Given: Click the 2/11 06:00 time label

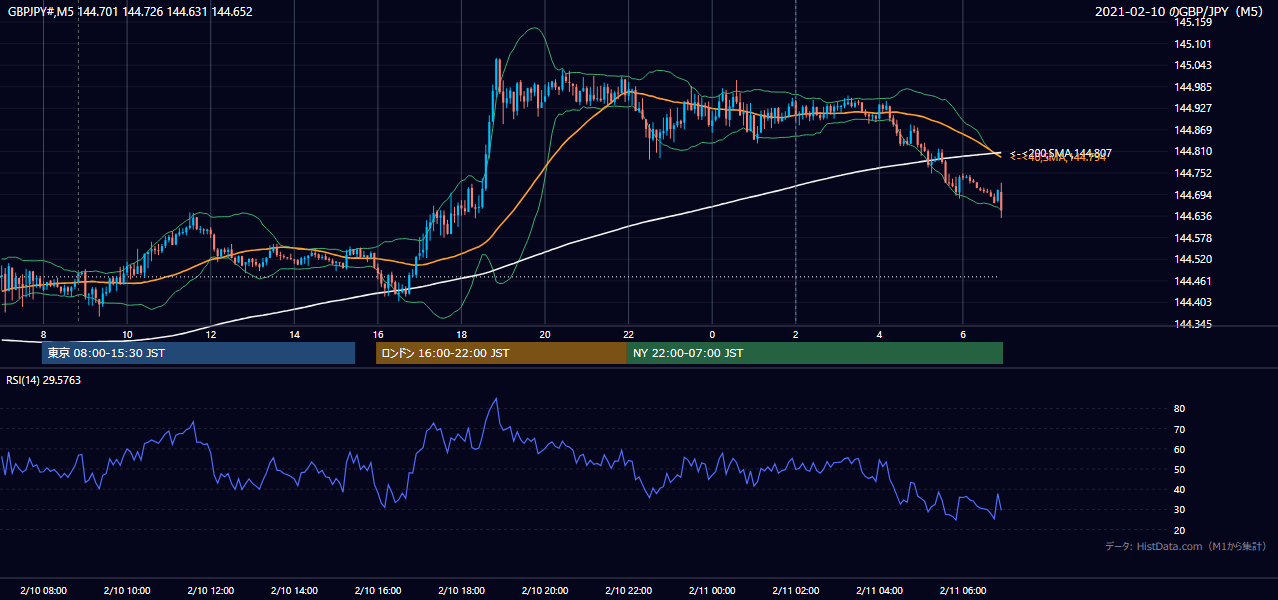Looking at the screenshot, I should (x=962, y=591).
